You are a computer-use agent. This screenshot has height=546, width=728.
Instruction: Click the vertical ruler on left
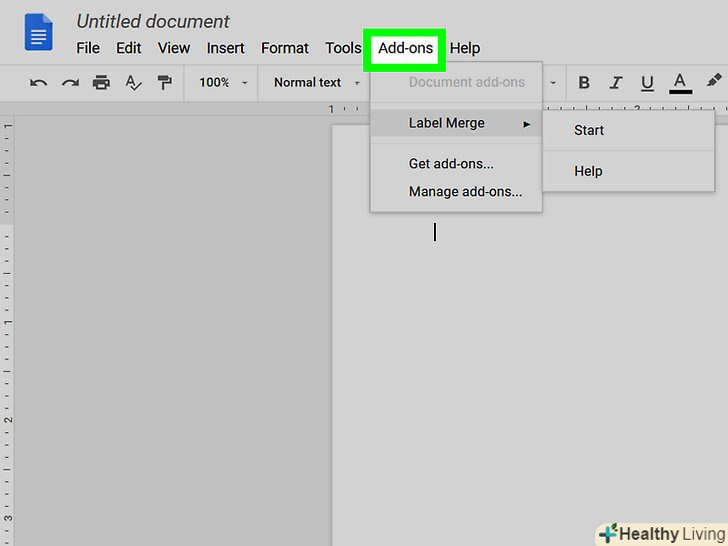7,331
